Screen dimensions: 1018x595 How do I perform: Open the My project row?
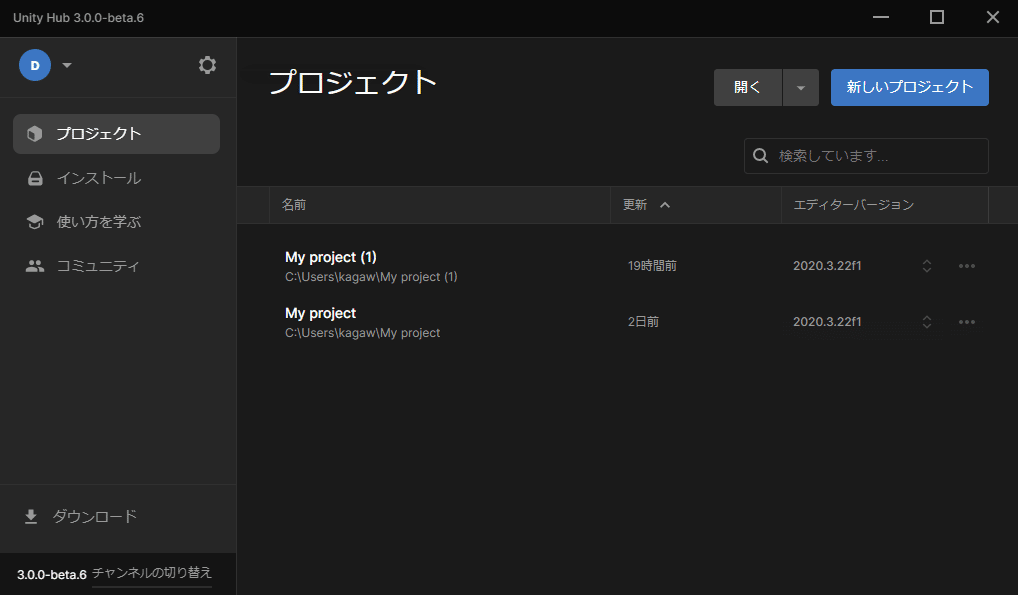(627, 322)
